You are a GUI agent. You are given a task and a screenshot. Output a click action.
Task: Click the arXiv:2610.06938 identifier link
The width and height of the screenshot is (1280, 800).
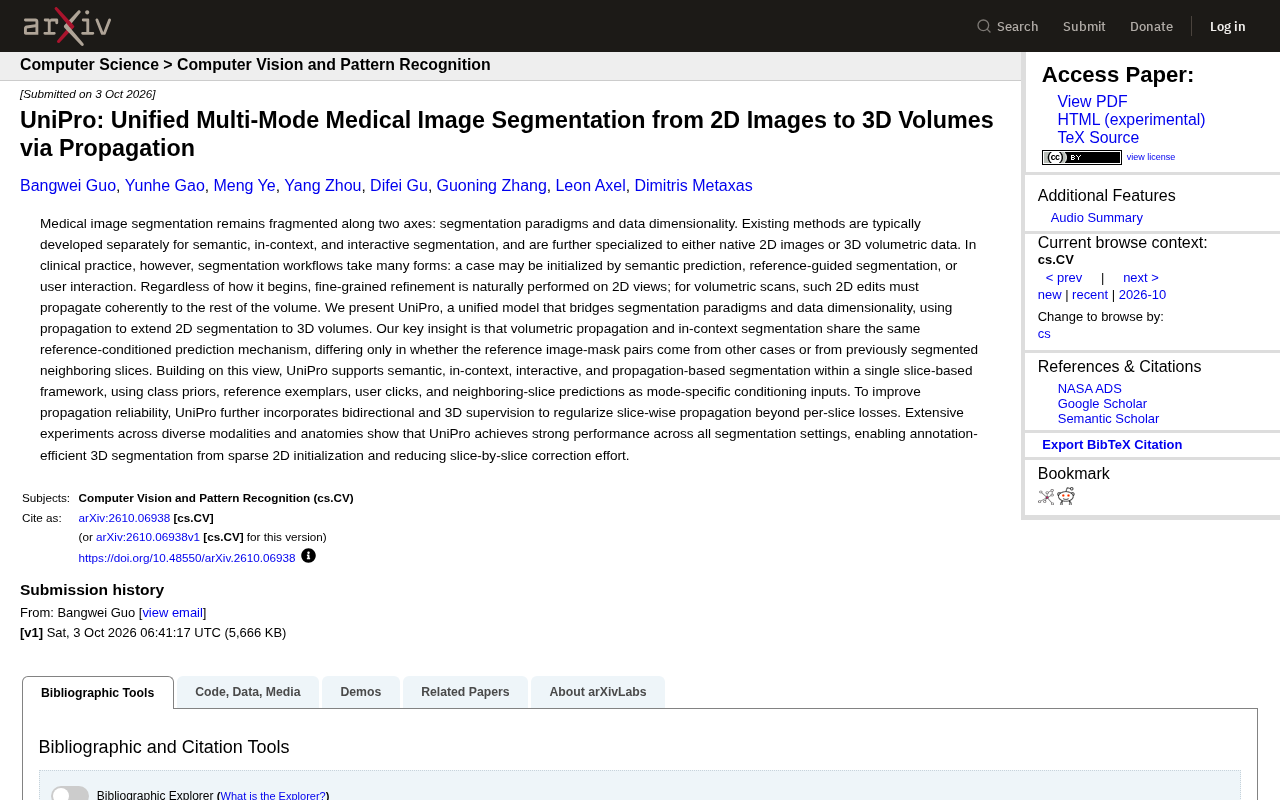124,518
